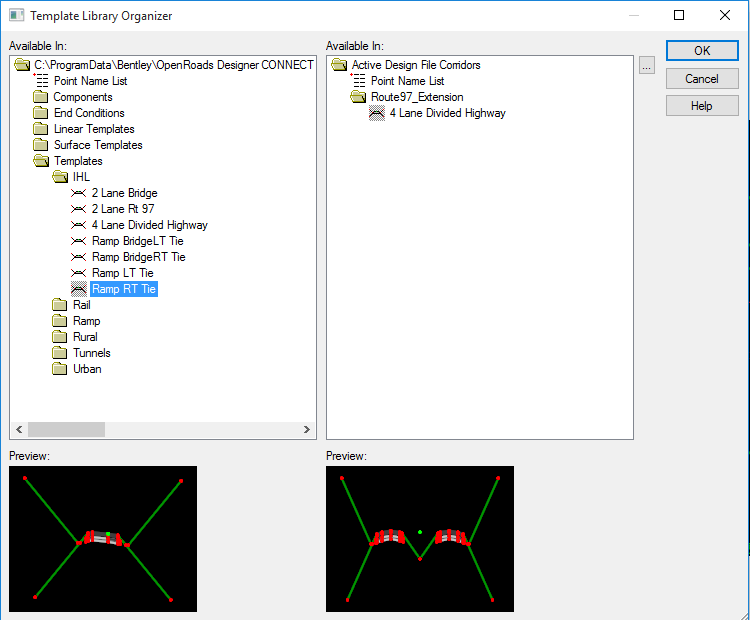The height and width of the screenshot is (620, 750).
Task: Select the 2 Lane Bridge label
Action: pos(124,193)
